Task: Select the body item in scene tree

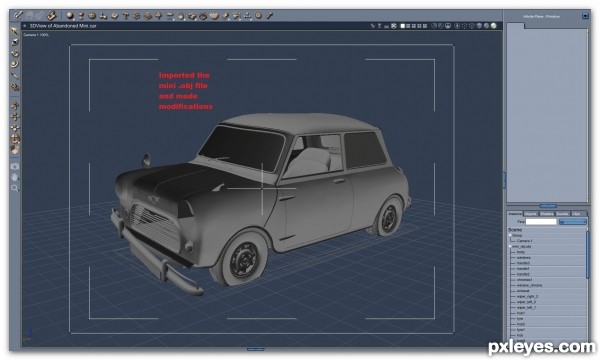Action: click(x=521, y=252)
